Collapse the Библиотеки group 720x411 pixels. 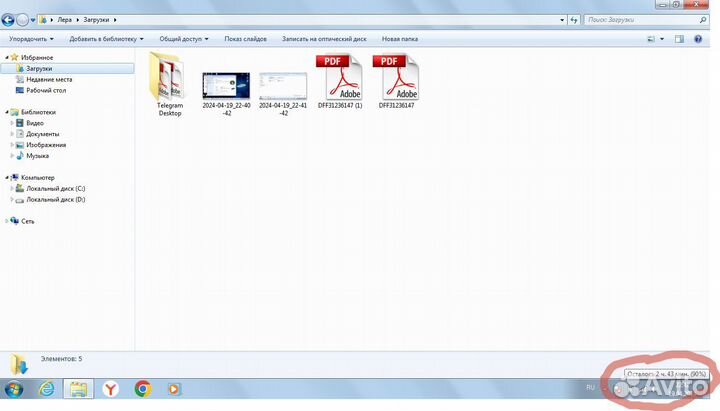pos(6,112)
